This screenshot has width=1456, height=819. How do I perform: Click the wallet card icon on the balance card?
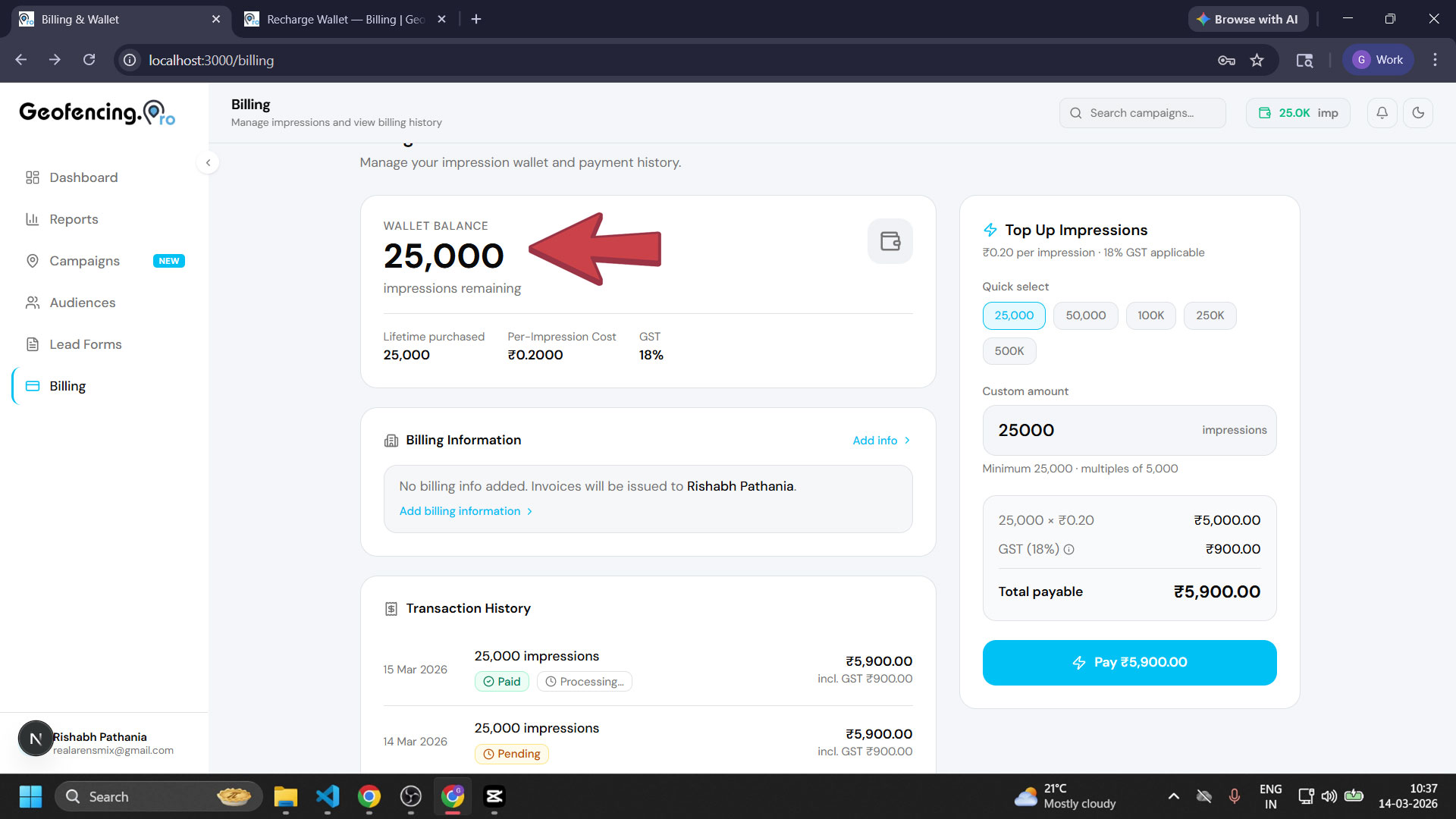[890, 240]
